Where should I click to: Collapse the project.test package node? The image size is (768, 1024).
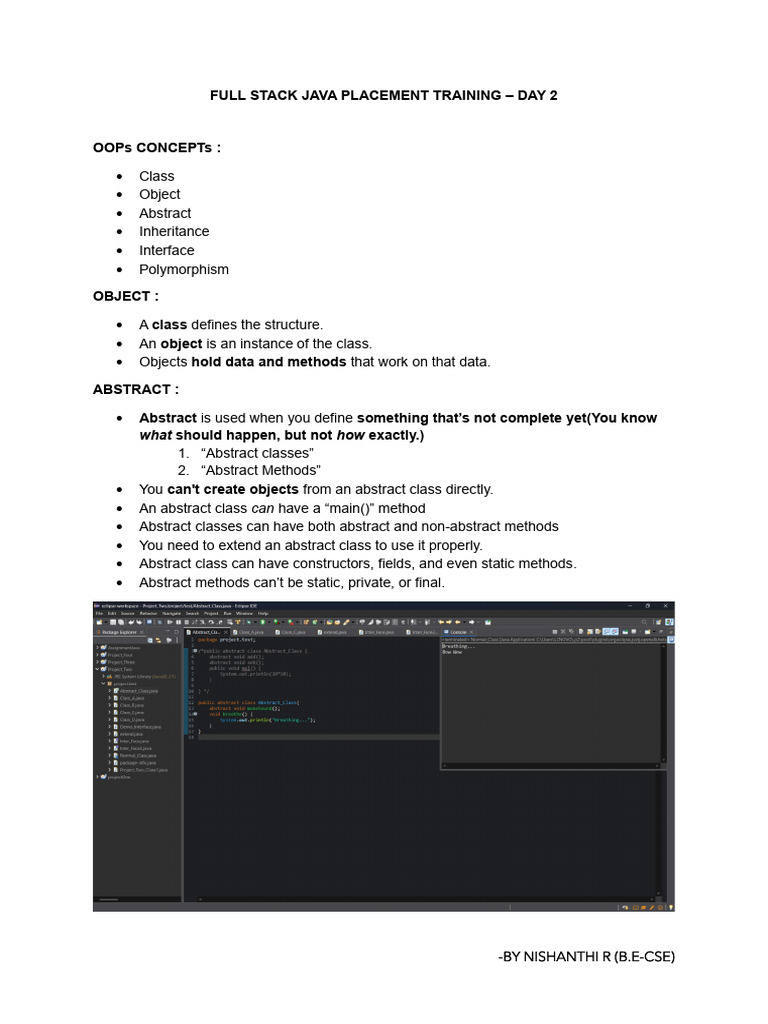104,684
